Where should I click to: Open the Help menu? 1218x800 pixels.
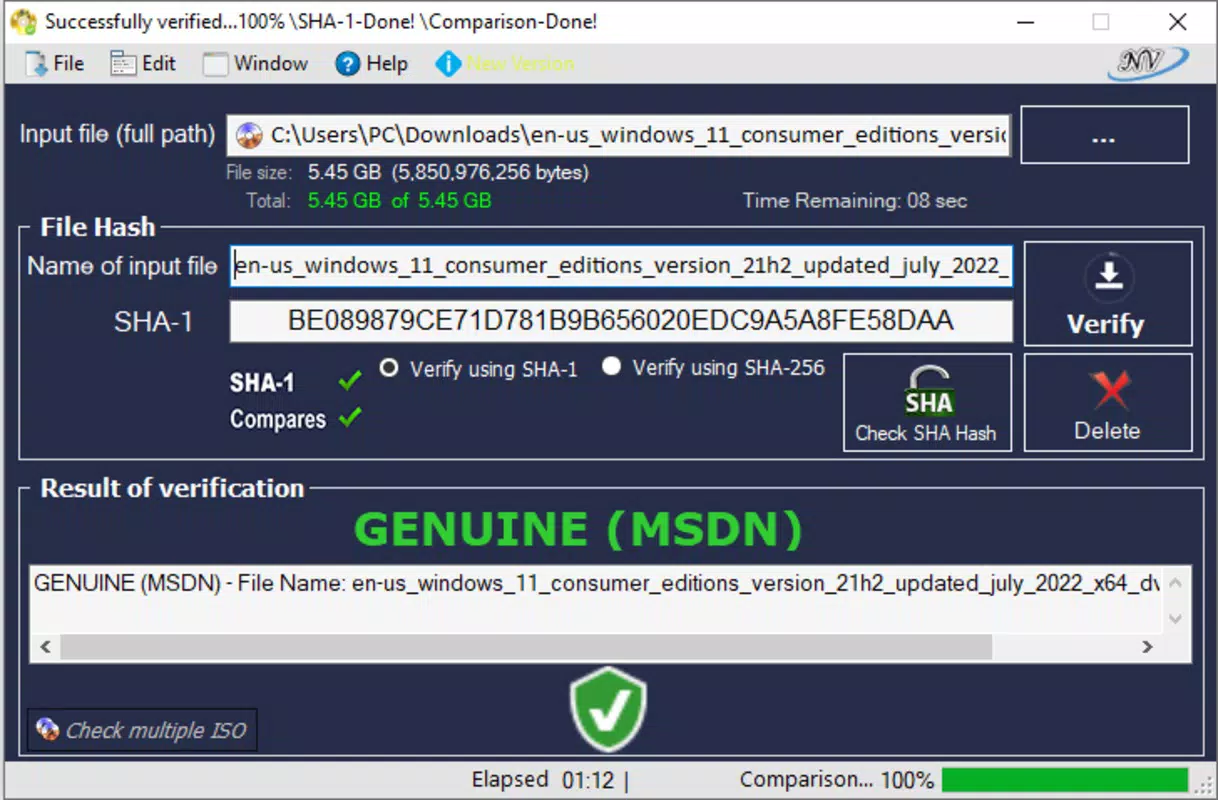pyautogui.click(x=372, y=64)
